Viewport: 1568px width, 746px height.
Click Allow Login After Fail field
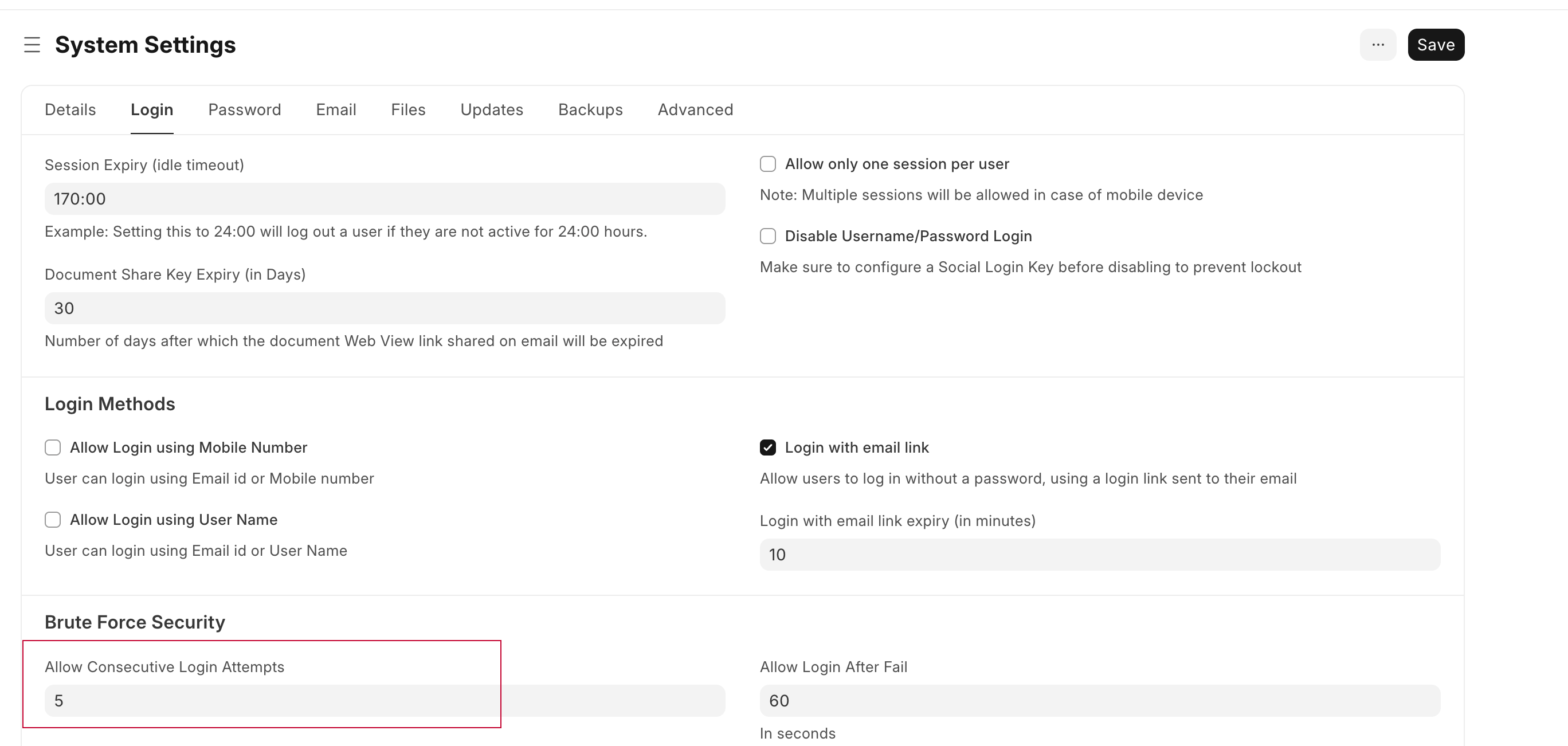1099,701
